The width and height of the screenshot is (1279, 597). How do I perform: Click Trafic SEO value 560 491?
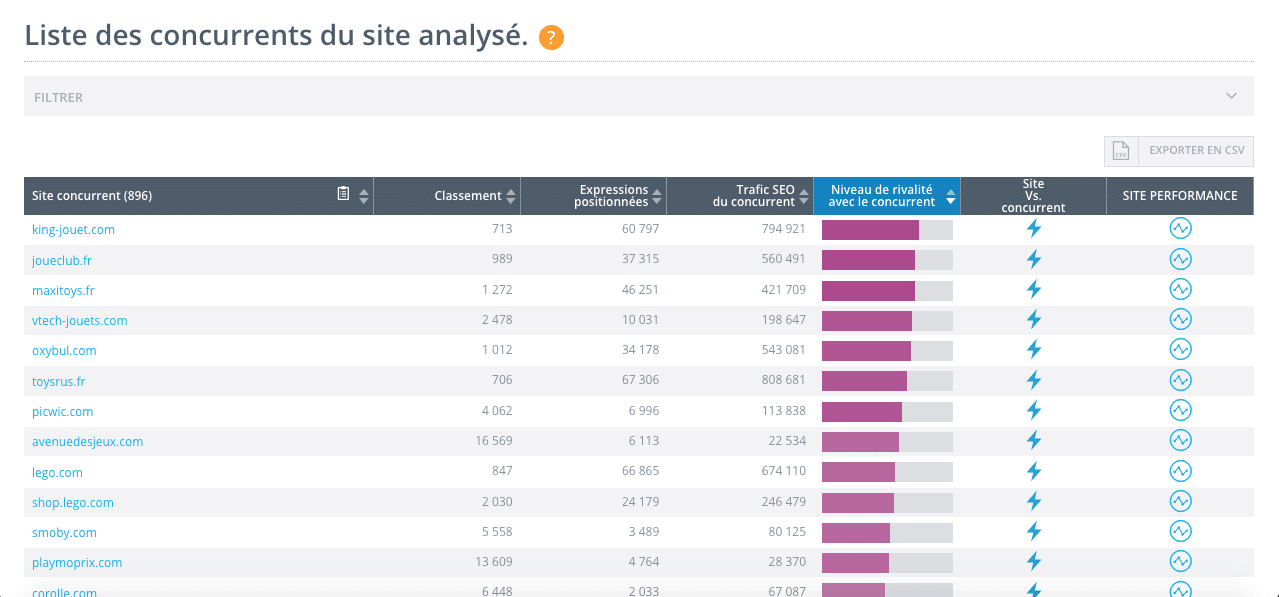tap(783, 260)
